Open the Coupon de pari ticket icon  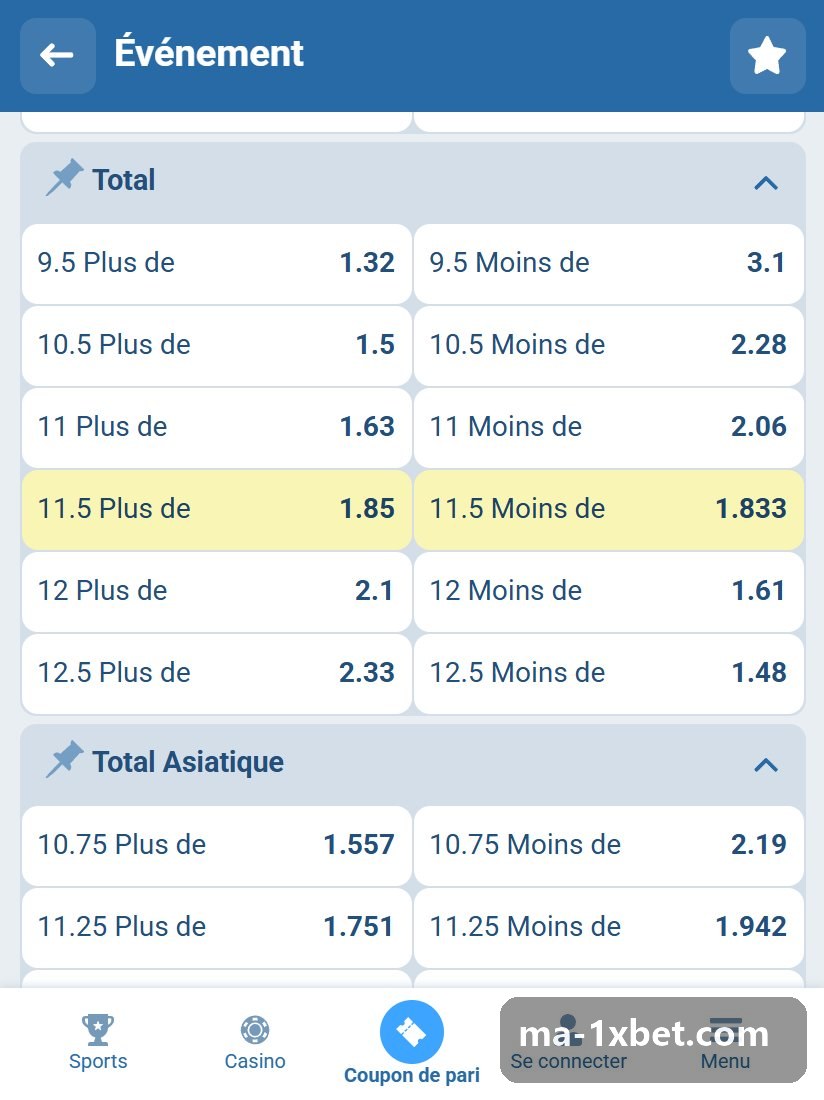pos(412,1032)
